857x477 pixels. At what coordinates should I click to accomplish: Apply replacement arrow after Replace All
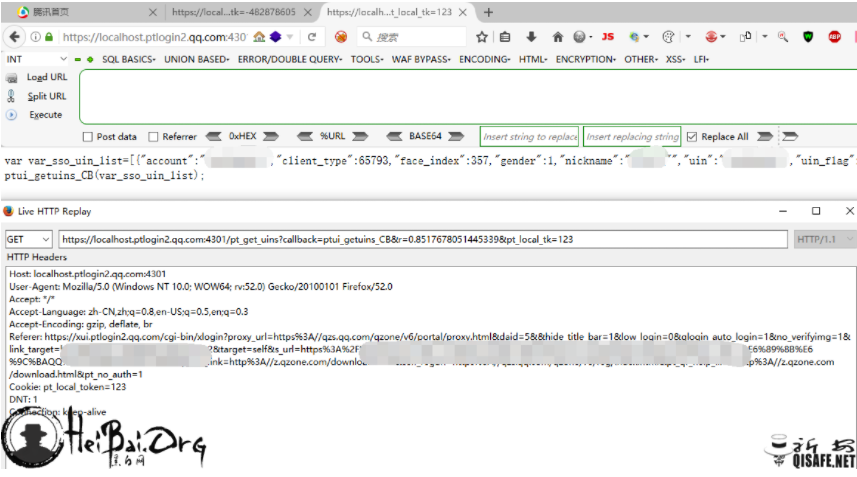coord(765,136)
